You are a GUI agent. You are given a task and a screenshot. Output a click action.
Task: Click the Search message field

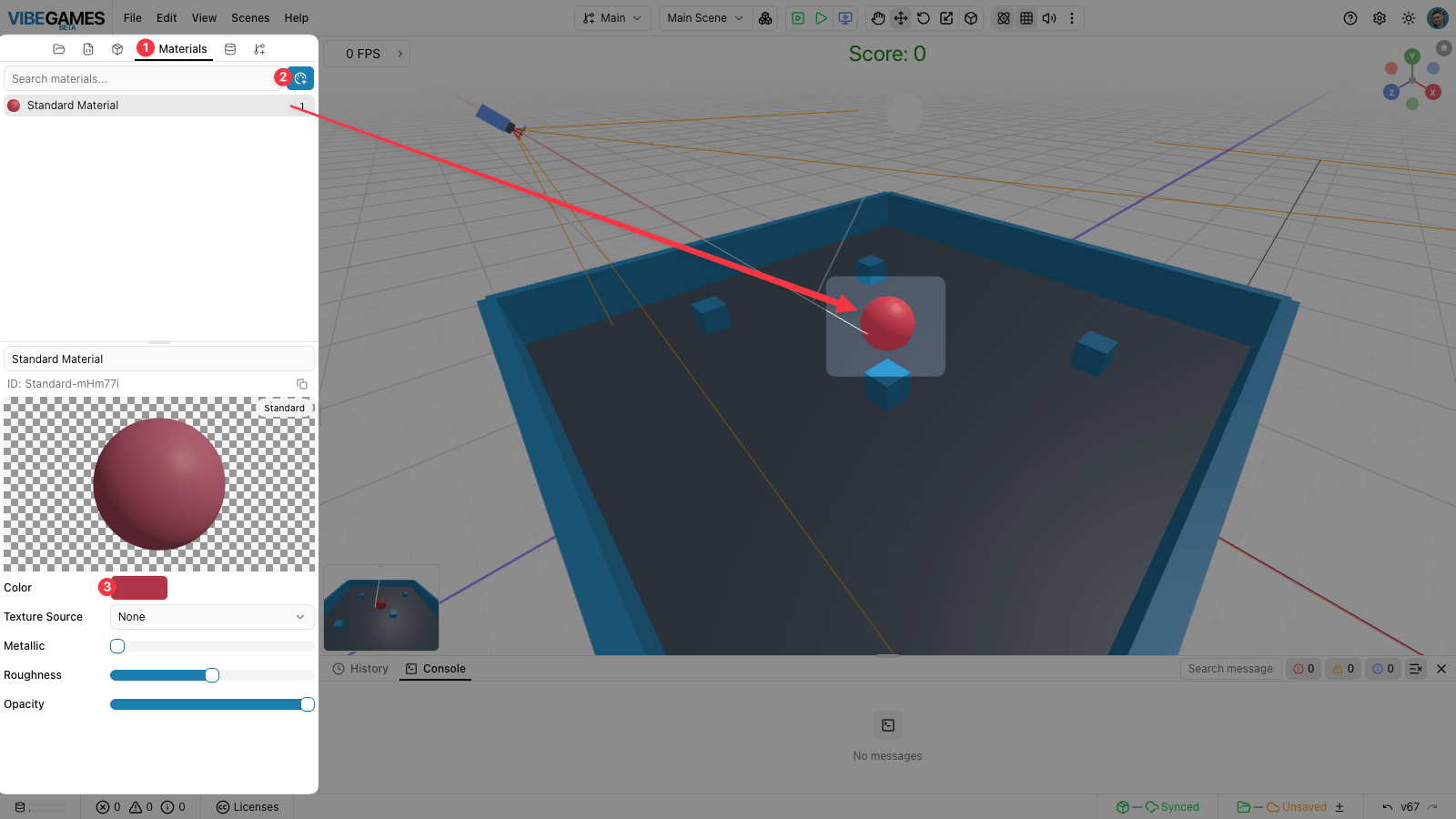(x=1230, y=669)
